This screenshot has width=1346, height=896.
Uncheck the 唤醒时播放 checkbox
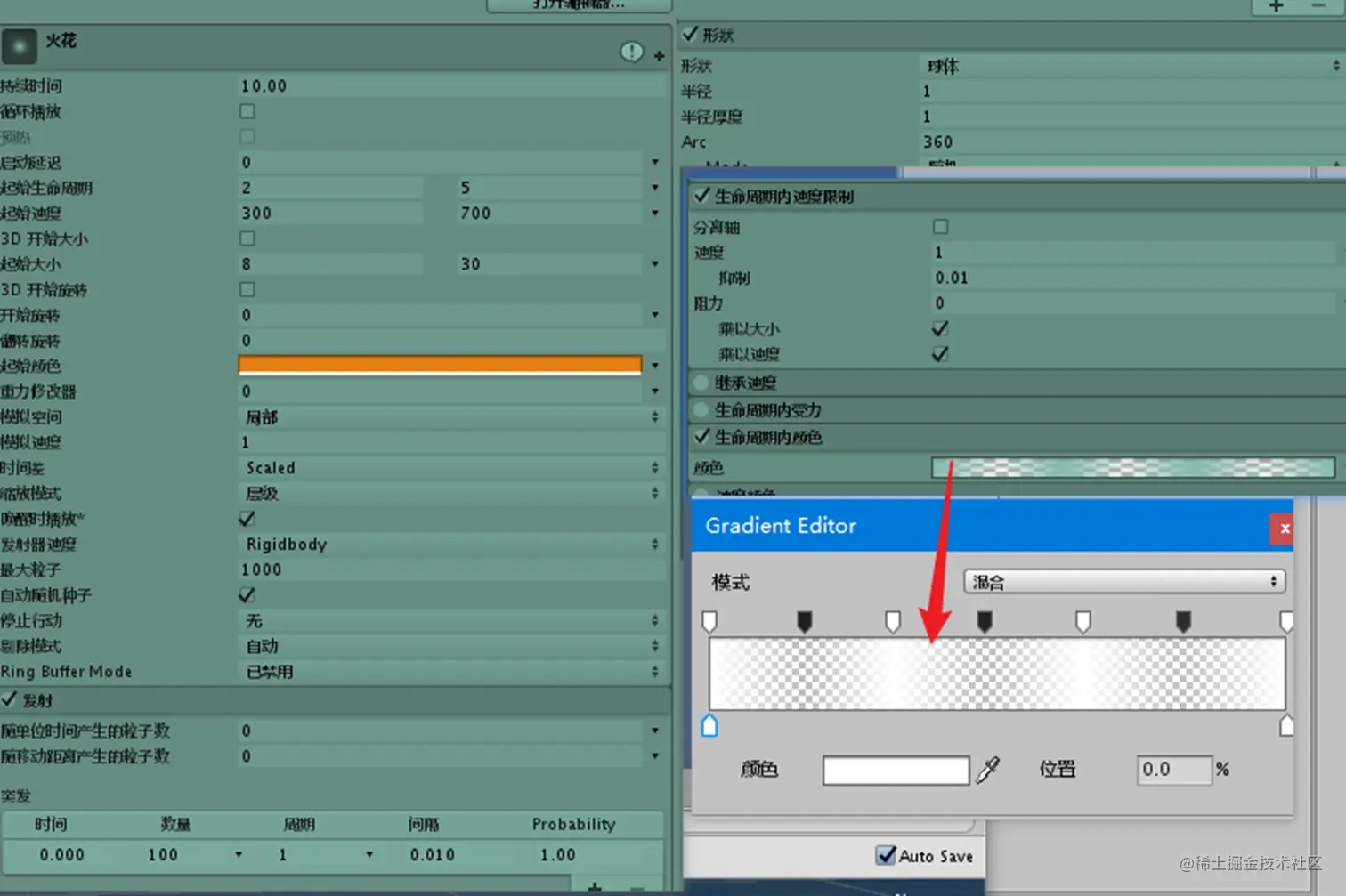click(247, 518)
